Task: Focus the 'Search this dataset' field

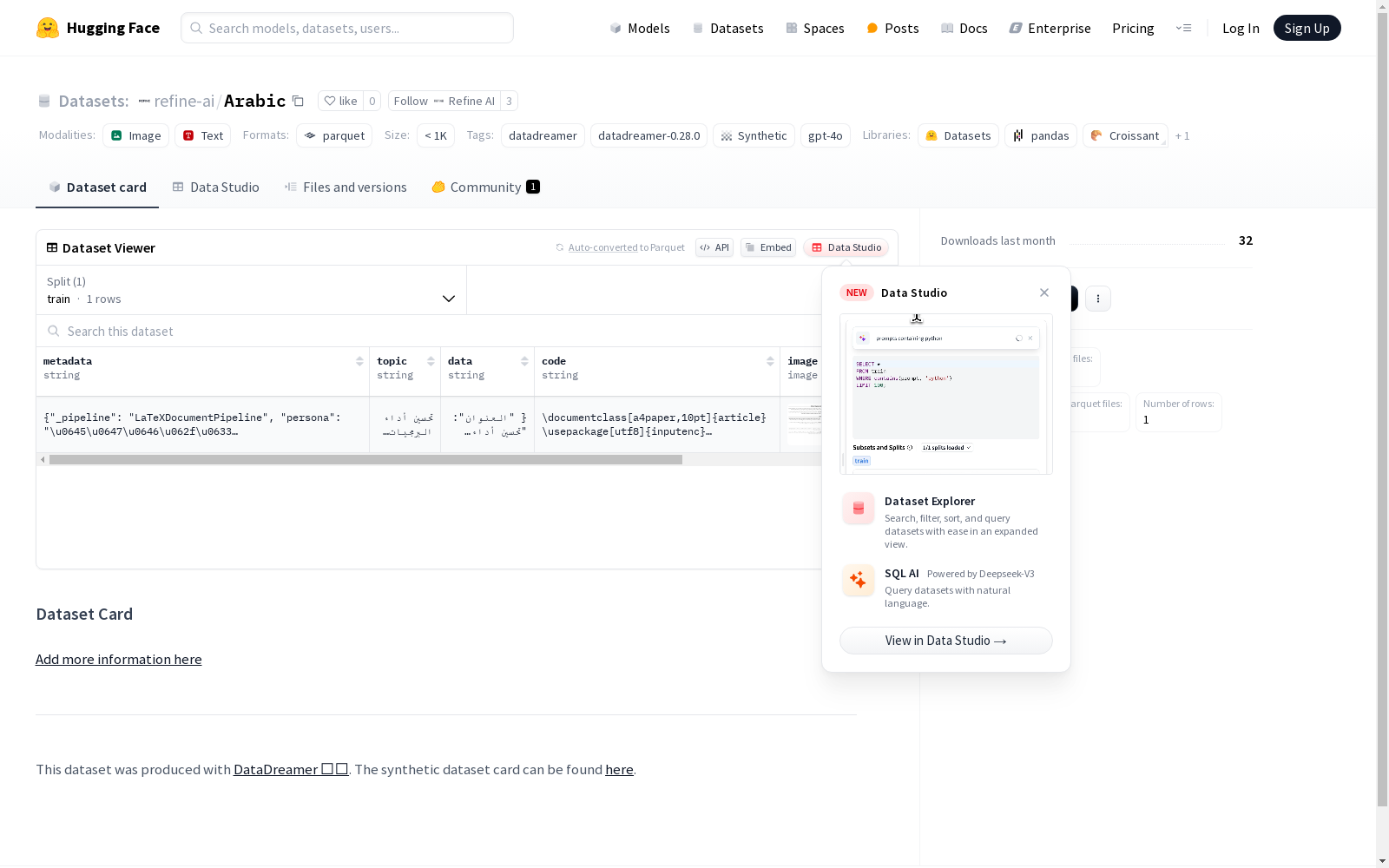Action: [x=430, y=331]
